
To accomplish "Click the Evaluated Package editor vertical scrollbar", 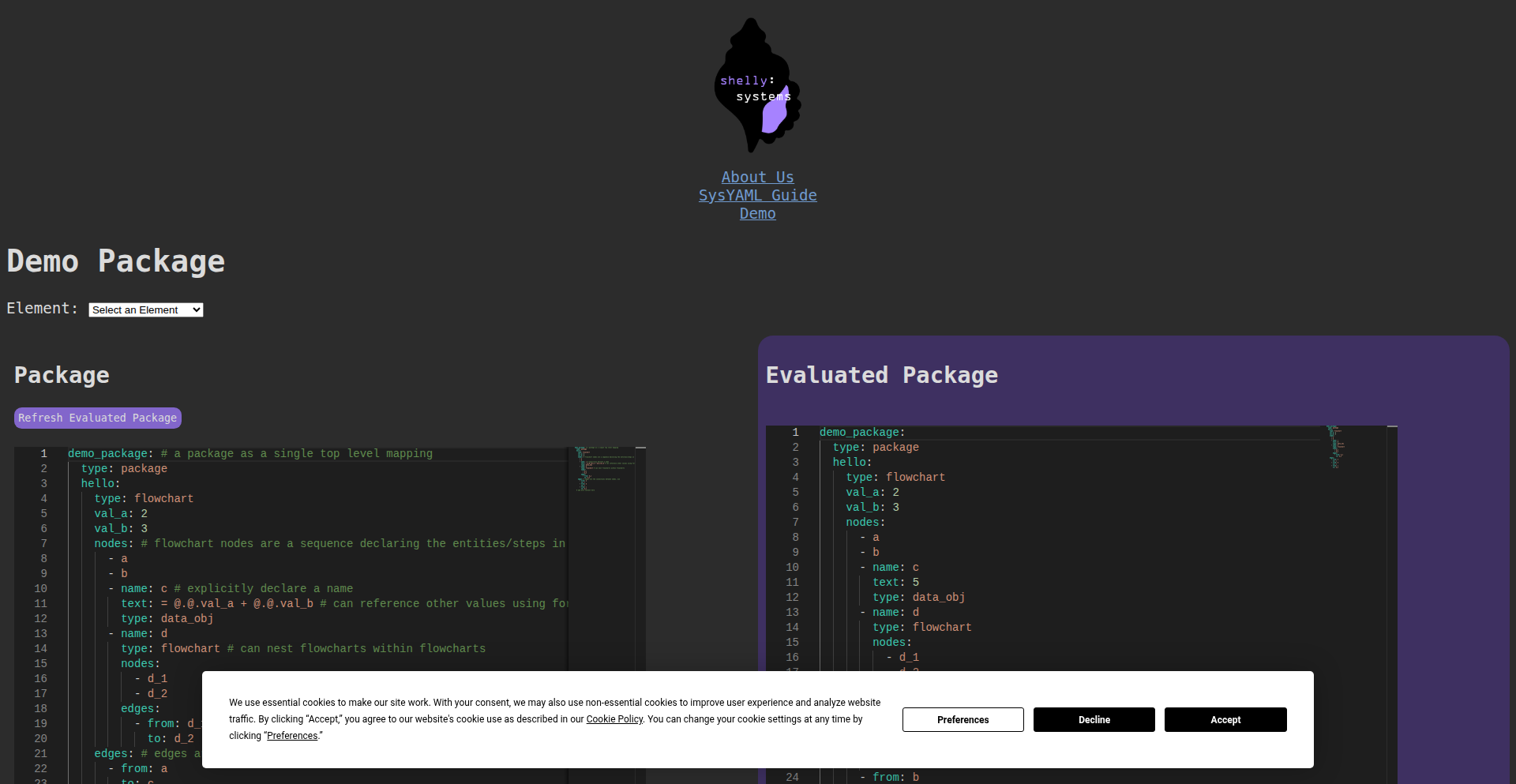I will (1392, 605).
